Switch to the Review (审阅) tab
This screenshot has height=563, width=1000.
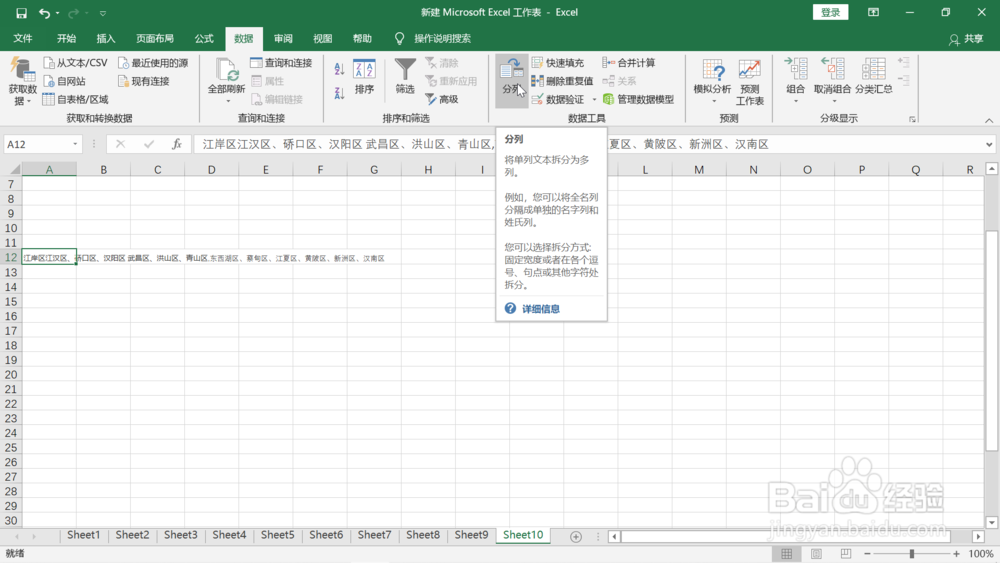coord(283,38)
